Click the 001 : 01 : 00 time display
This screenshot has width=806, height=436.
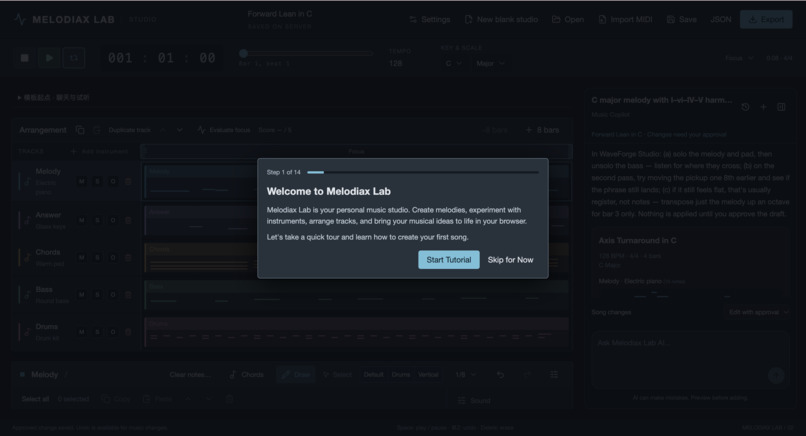tap(161, 58)
